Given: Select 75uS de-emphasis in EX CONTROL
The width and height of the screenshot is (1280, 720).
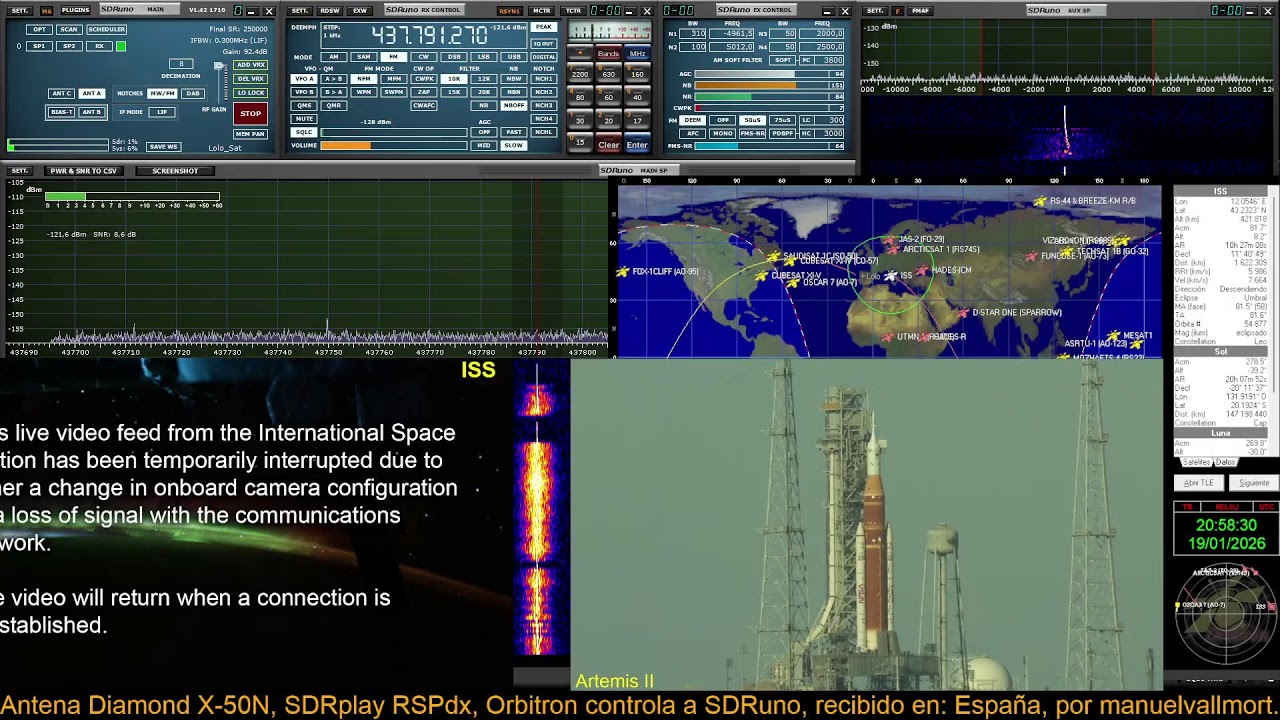Looking at the screenshot, I should (x=782, y=120).
